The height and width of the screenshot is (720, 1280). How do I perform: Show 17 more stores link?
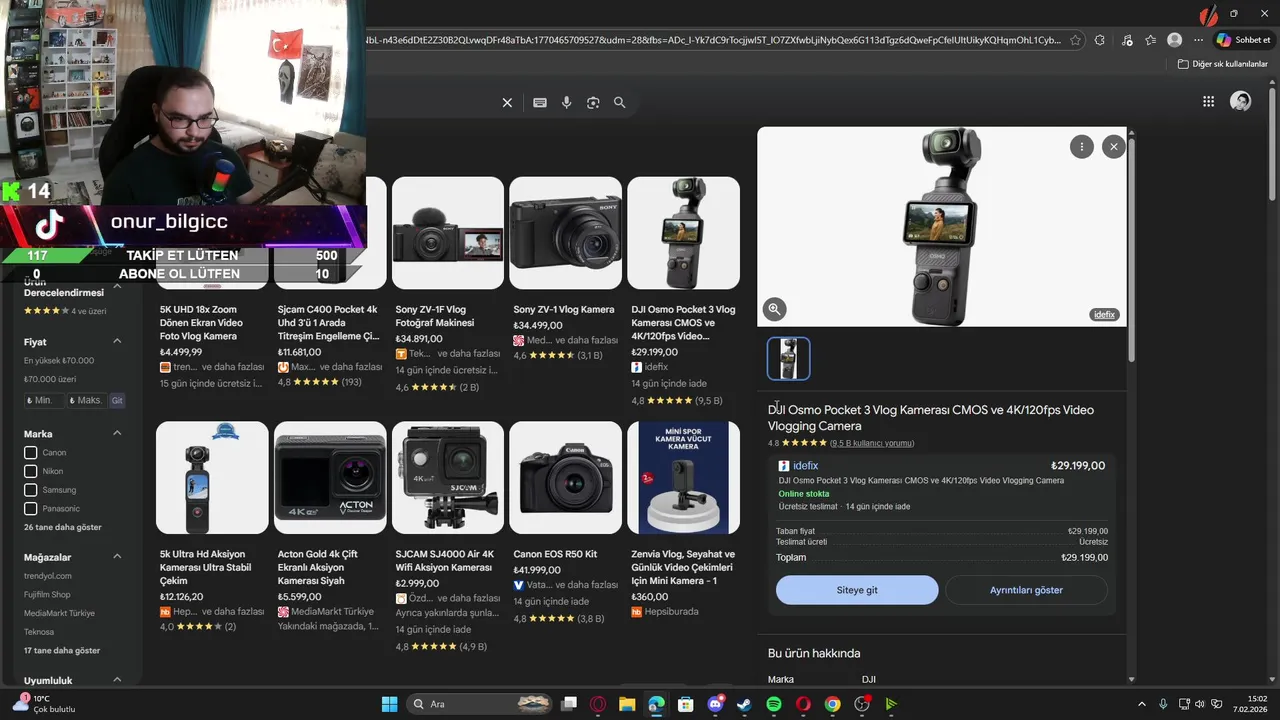point(62,651)
